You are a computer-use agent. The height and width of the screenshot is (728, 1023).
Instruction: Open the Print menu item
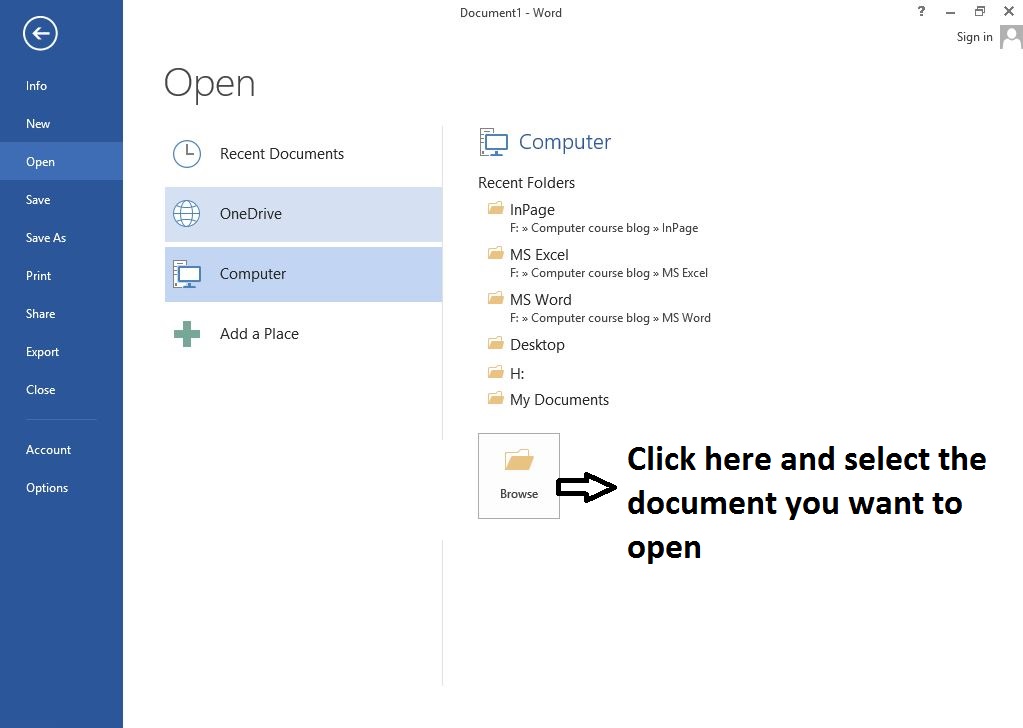[38, 275]
